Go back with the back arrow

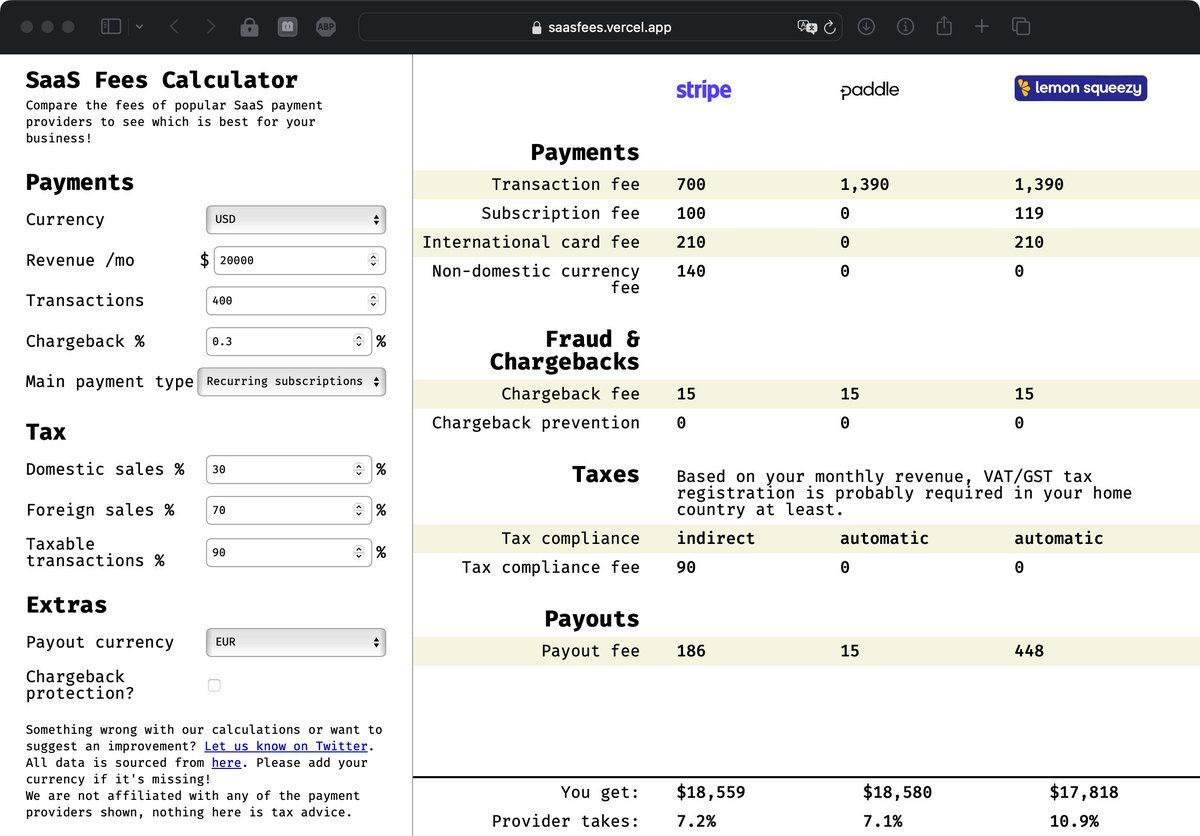(175, 27)
